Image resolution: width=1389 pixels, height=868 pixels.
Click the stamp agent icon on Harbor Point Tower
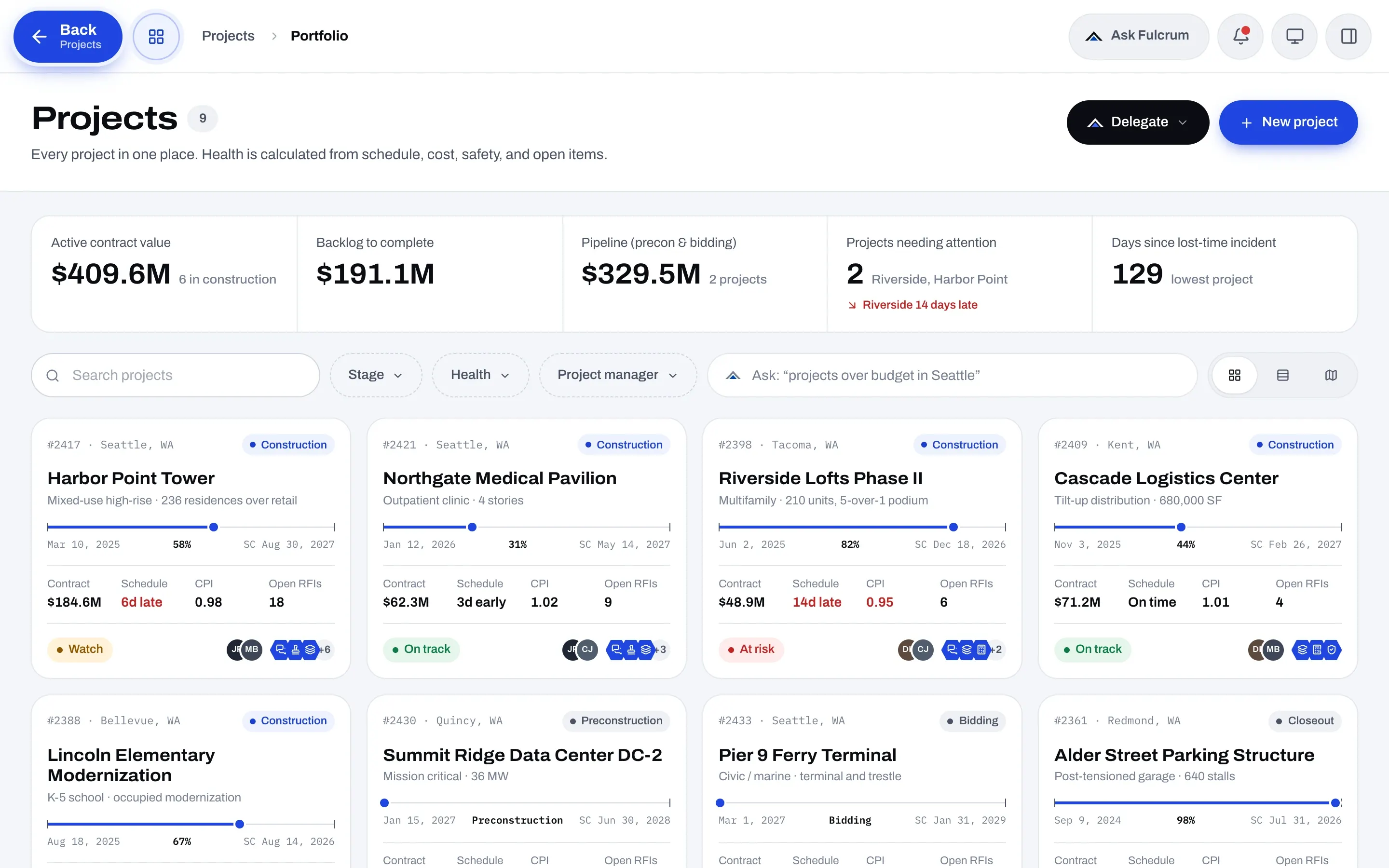click(296, 649)
